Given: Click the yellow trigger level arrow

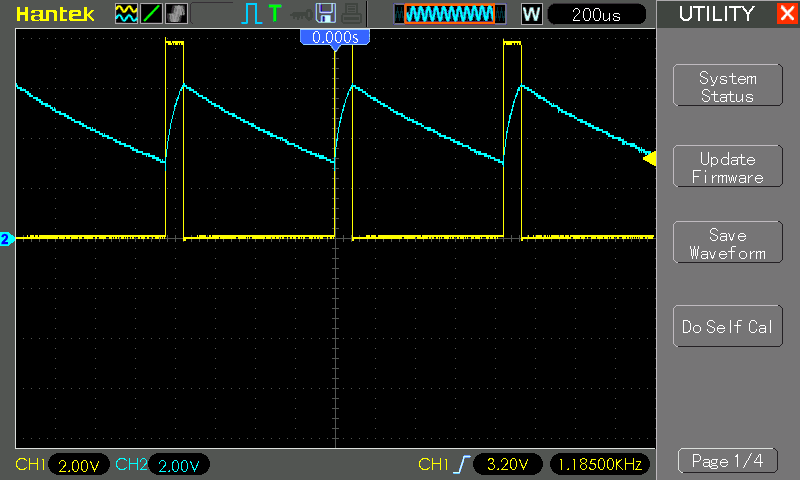Looking at the screenshot, I should tap(649, 159).
